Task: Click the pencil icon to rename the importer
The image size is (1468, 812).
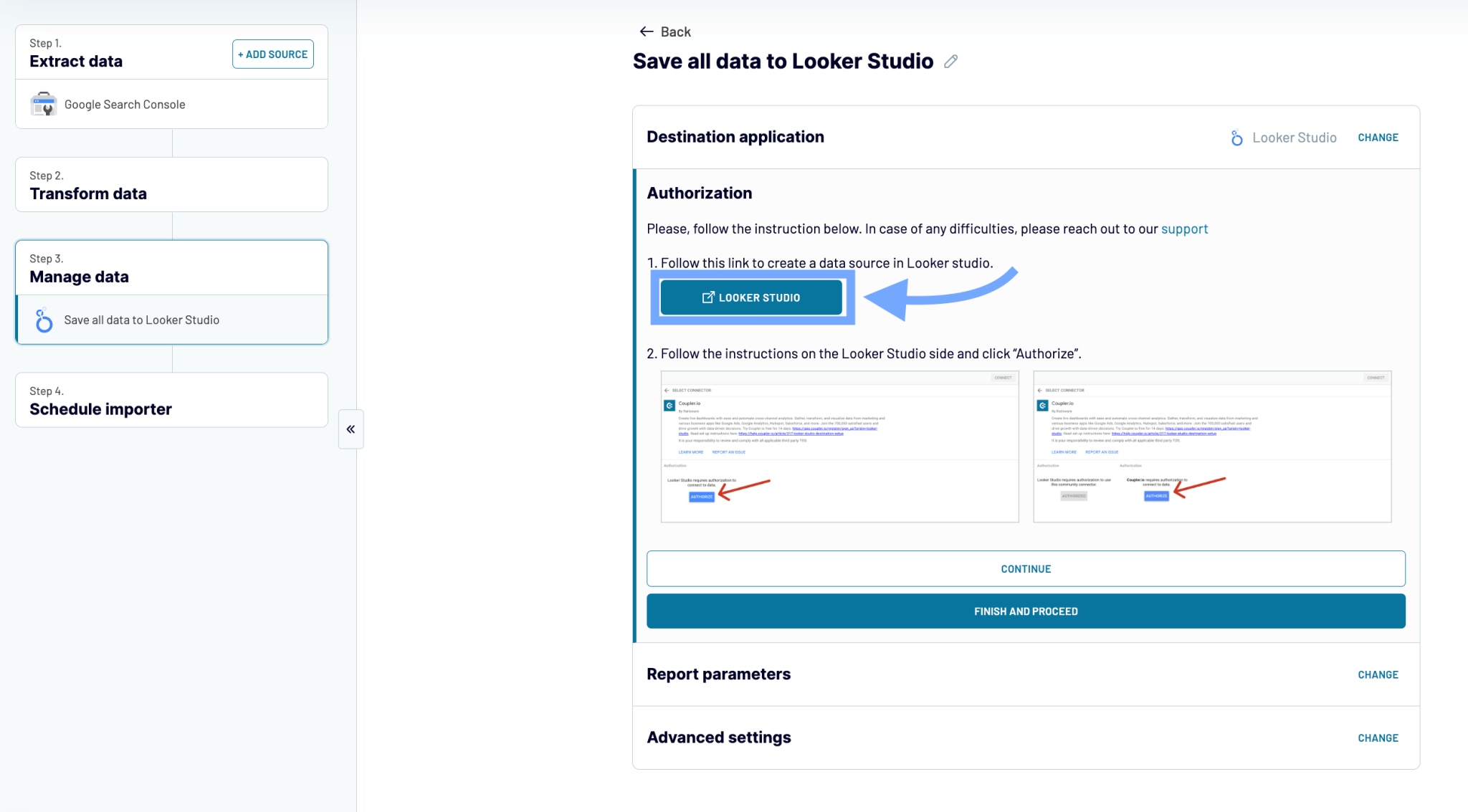Action: click(x=950, y=62)
